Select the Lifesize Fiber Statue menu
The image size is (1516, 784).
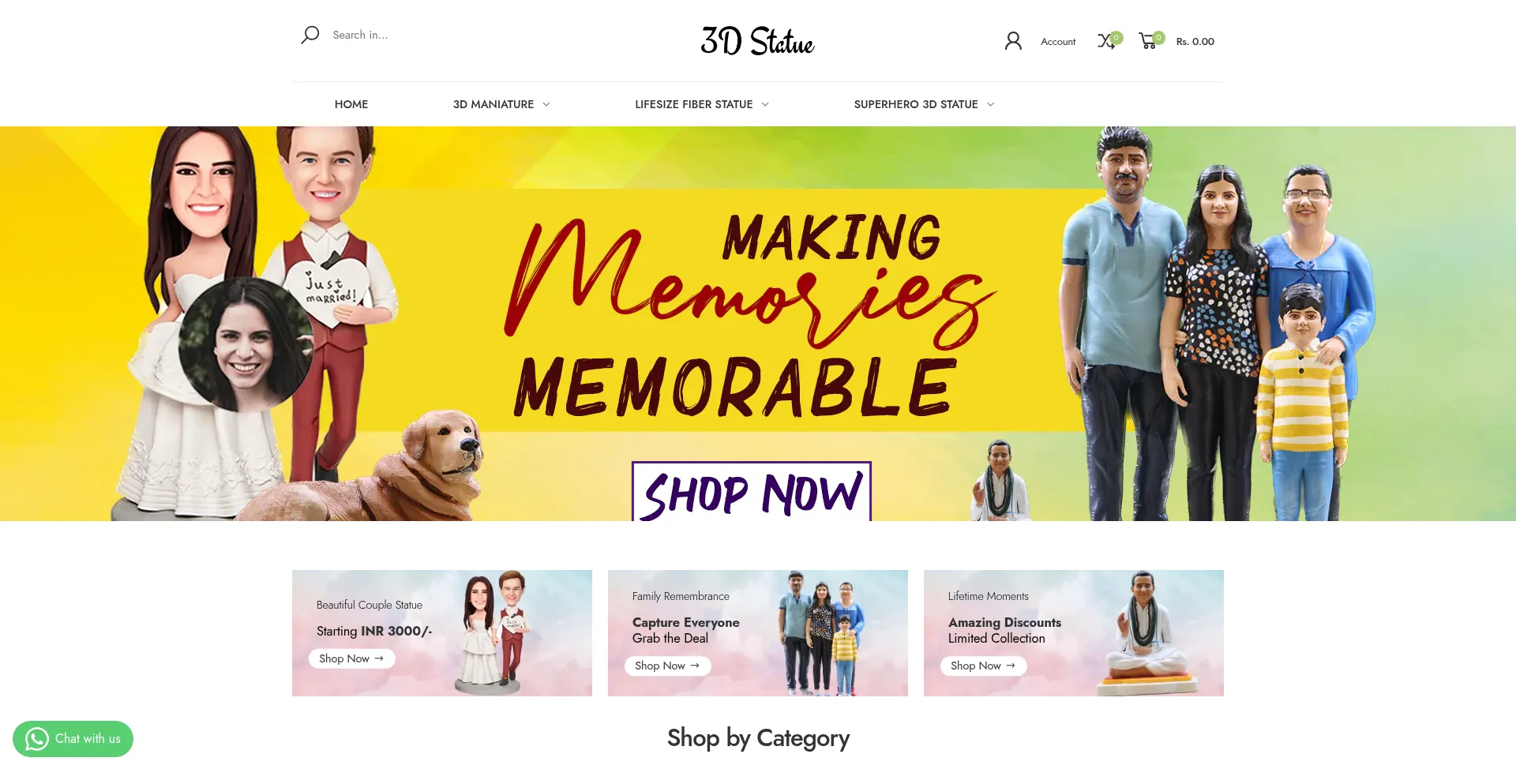click(x=693, y=104)
